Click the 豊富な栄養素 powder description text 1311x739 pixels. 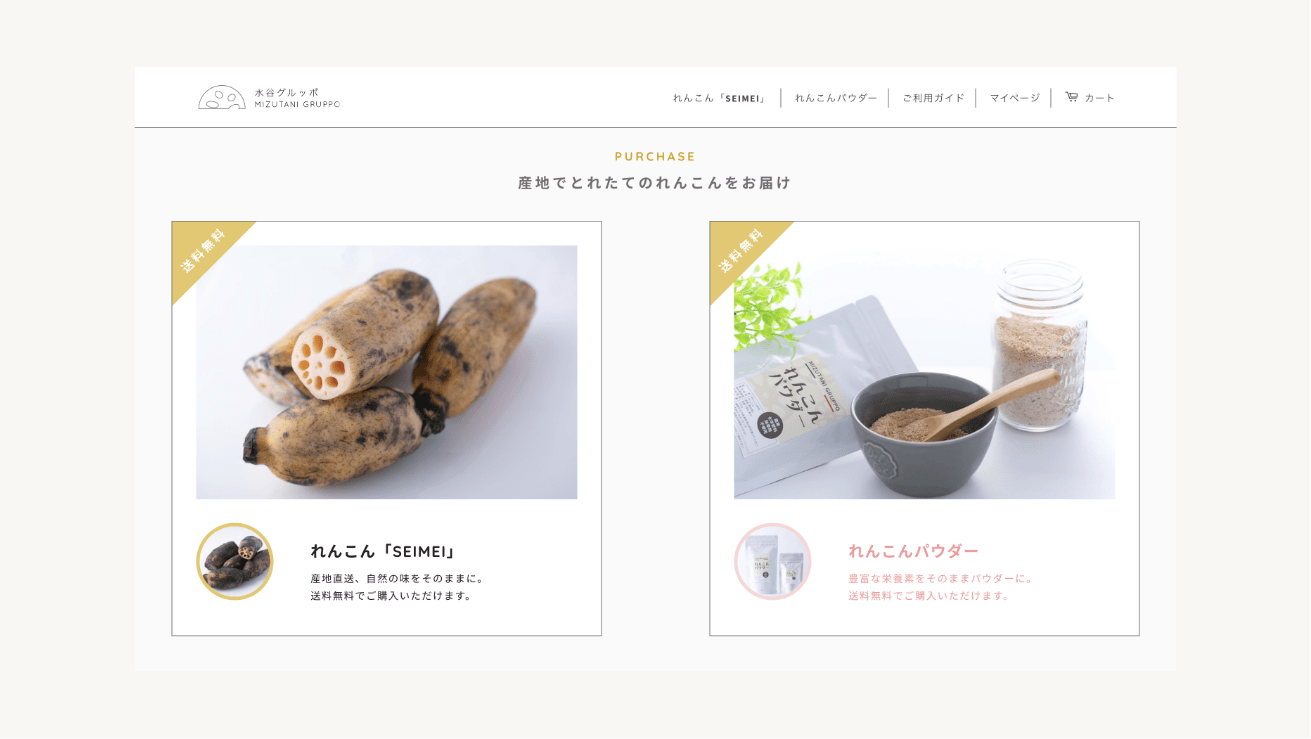tap(941, 587)
